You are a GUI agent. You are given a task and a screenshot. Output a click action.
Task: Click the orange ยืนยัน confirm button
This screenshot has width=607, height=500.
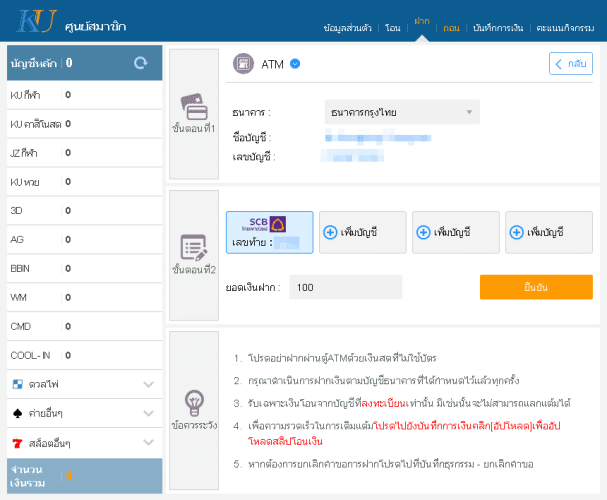click(x=536, y=287)
